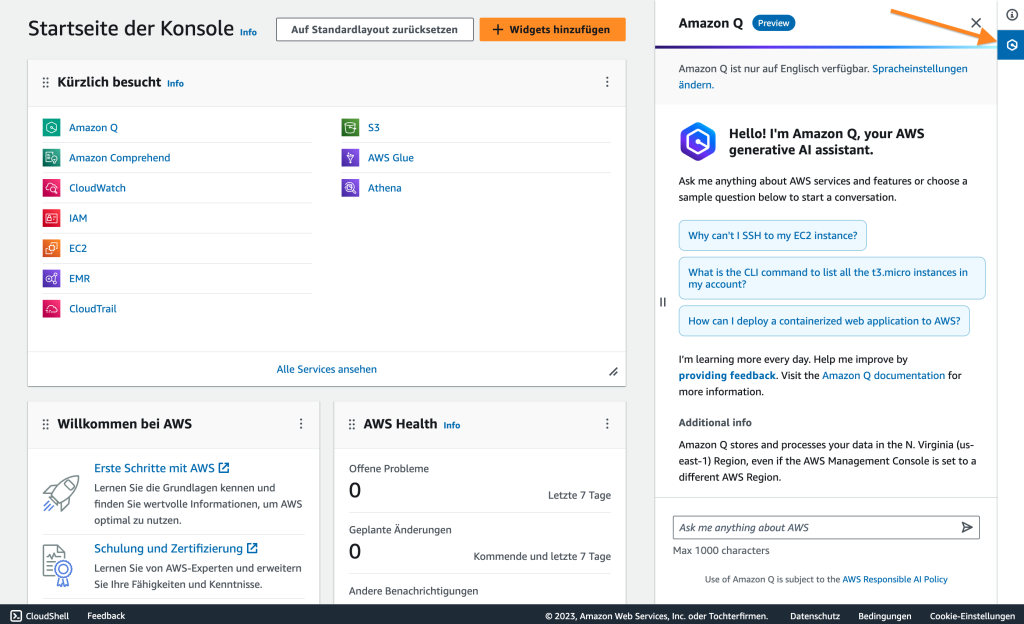1024x624 pixels.
Task: Click the Widgets hinzufügen button
Action: click(x=552, y=29)
